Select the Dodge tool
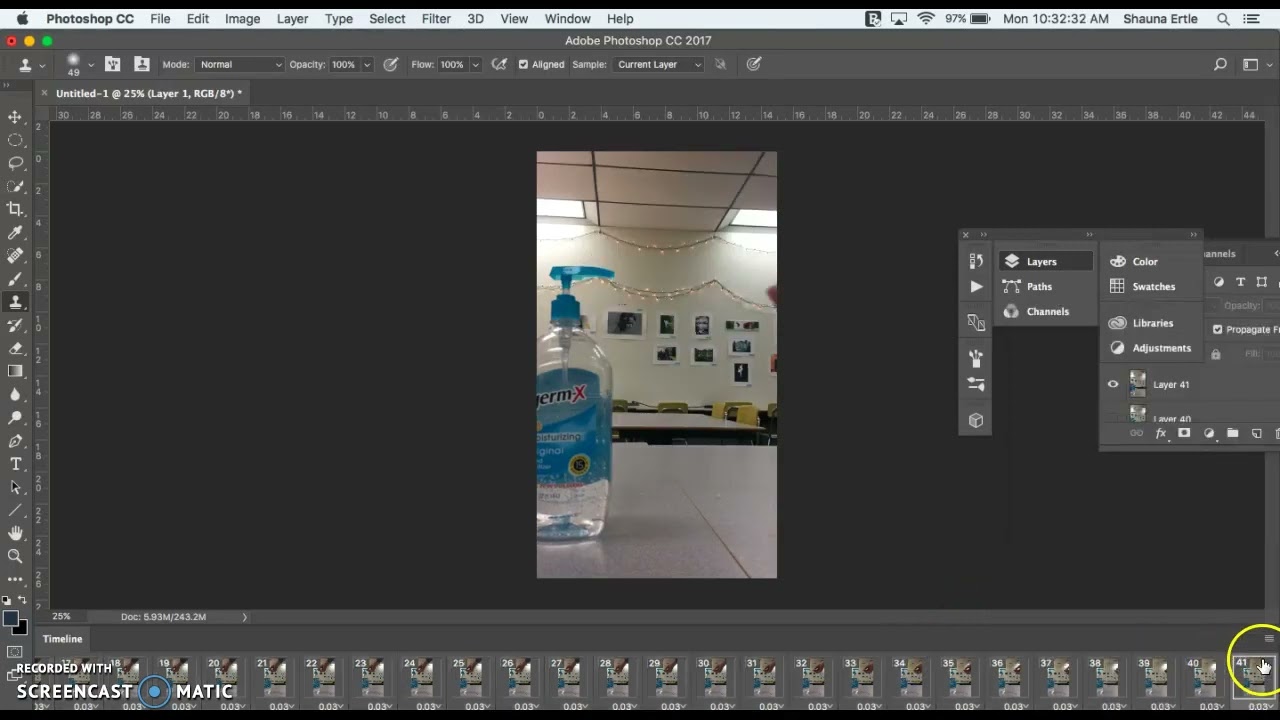Viewport: 1280px width, 720px height. coord(15,417)
